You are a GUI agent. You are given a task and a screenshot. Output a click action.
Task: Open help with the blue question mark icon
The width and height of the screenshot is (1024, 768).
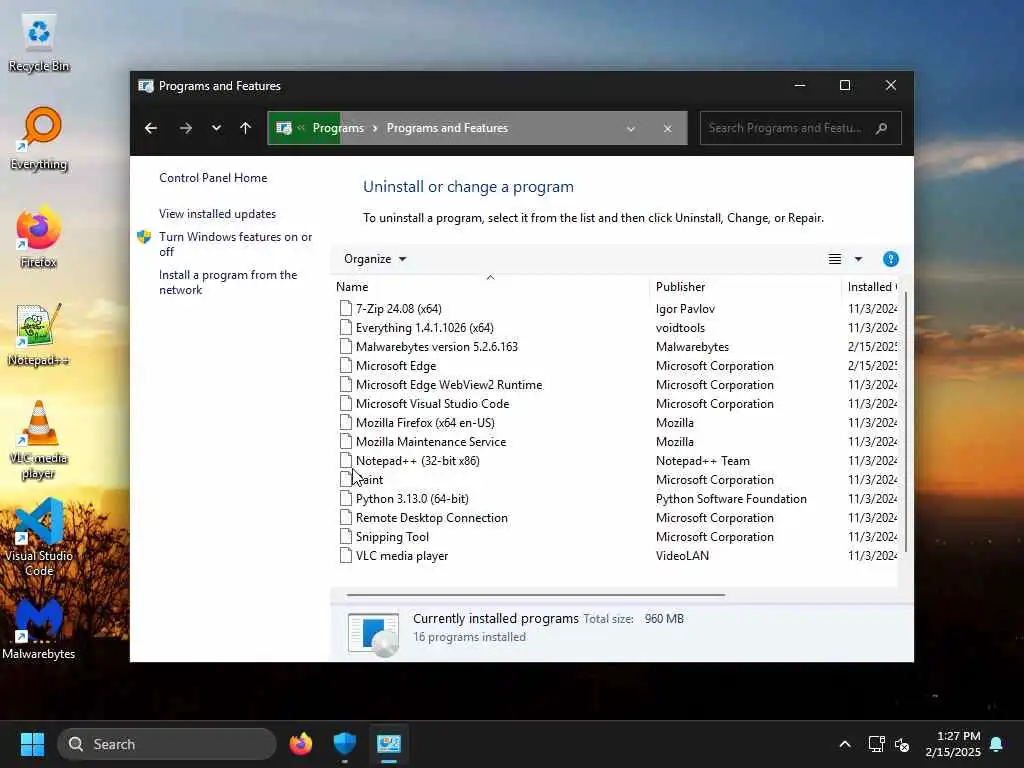pos(890,259)
